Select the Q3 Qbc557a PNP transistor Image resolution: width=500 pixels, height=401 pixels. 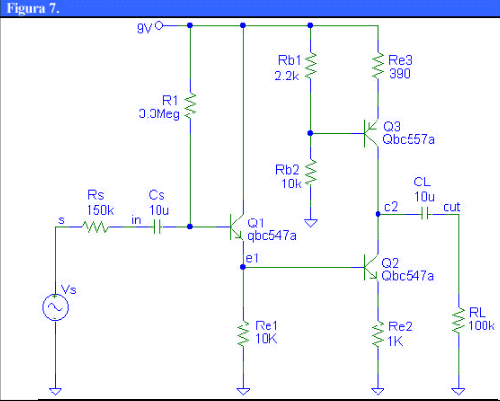tap(371, 133)
